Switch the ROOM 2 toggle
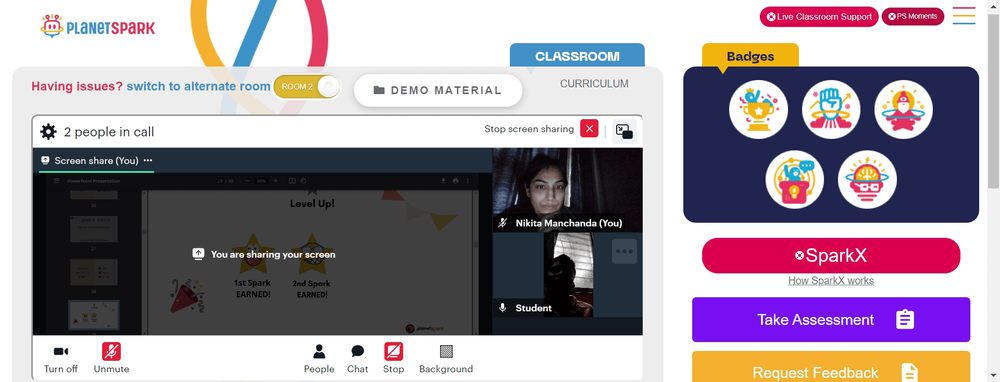Viewport: 1000px width, 382px height. click(x=307, y=87)
